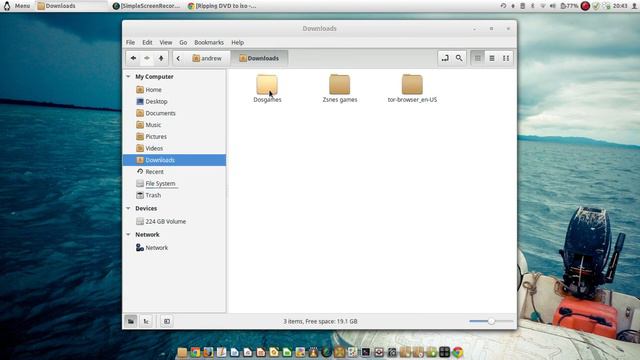Viewport: 640px width, 360px height.
Task: Click the path bar scroll-left chevron
Action: coord(178,58)
